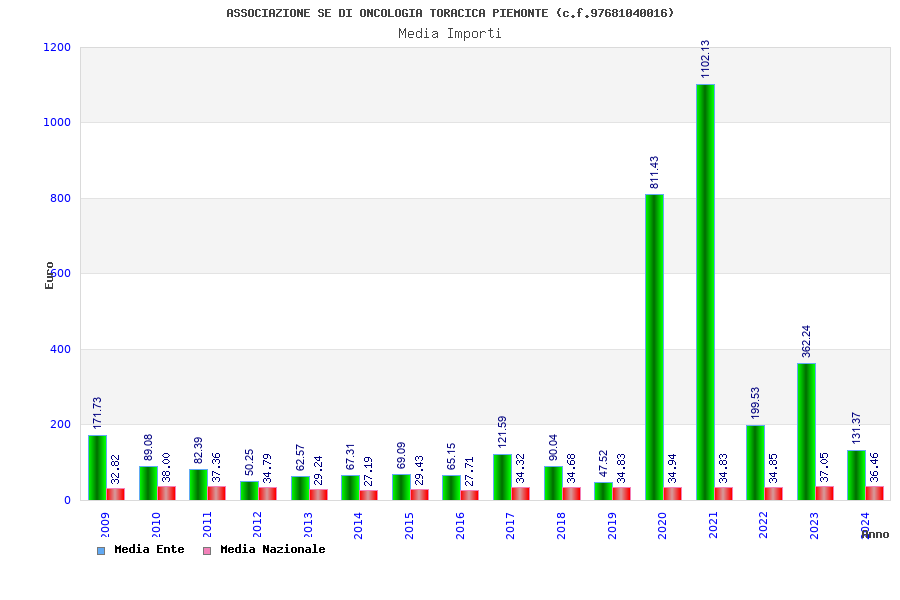
Task: Click the 171.73 value label
Action: (97, 413)
